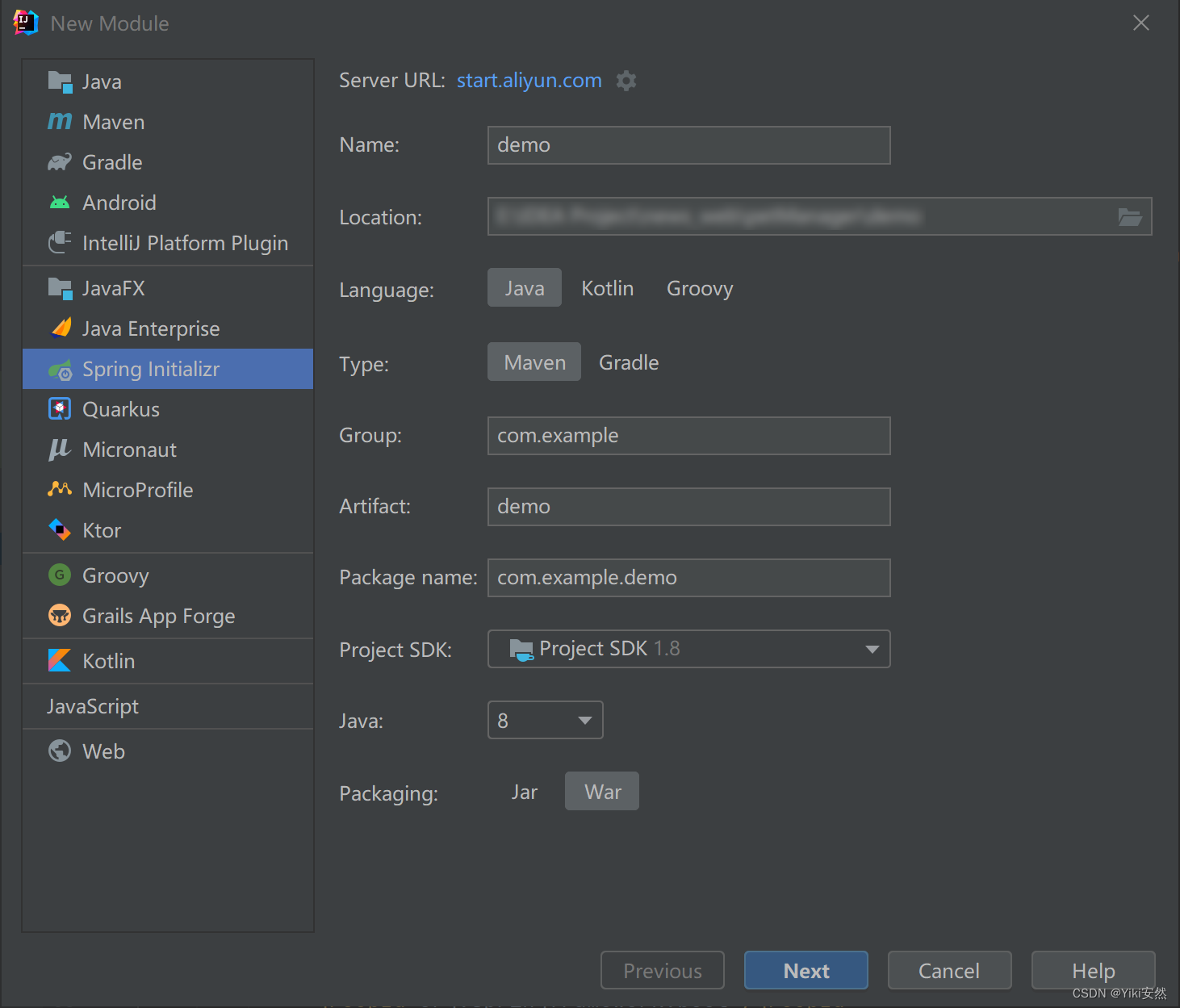
Task: Click the Micronaut mu icon
Action: click(60, 450)
